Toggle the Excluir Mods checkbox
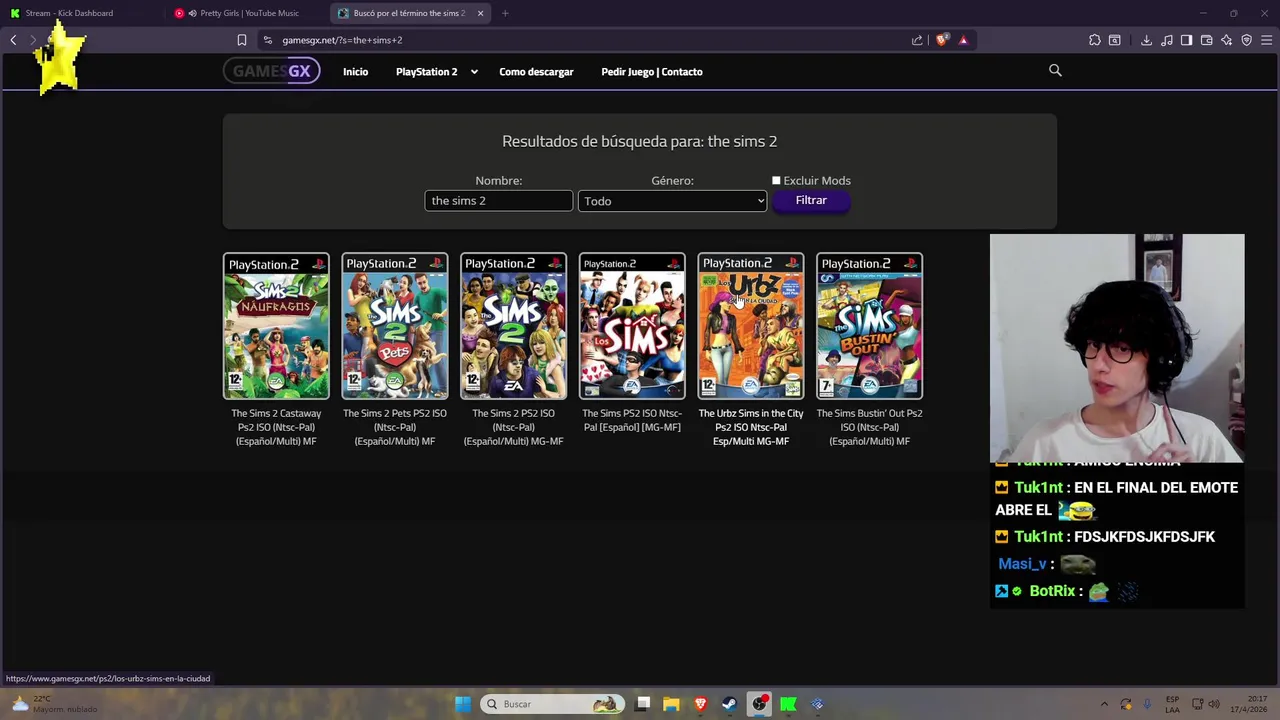Screen dimensions: 1280x720 coord(776,180)
